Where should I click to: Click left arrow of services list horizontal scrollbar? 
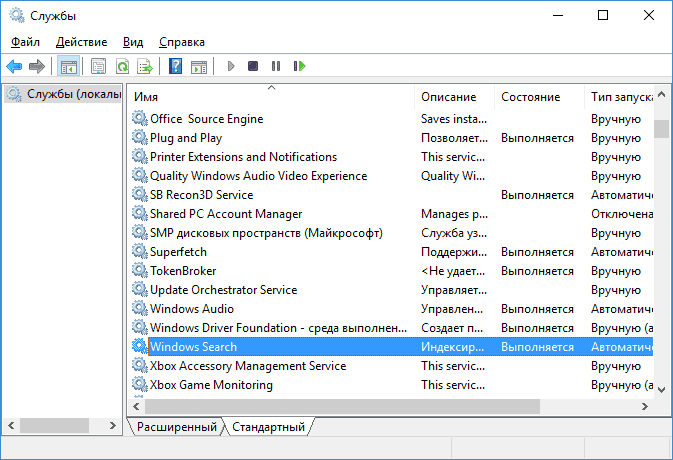coord(136,406)
